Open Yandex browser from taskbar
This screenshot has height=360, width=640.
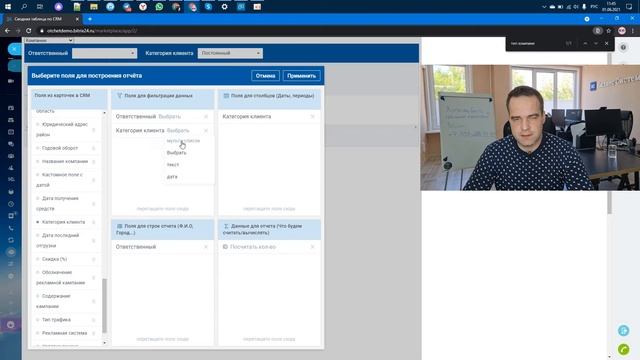[x=143, y=7]
